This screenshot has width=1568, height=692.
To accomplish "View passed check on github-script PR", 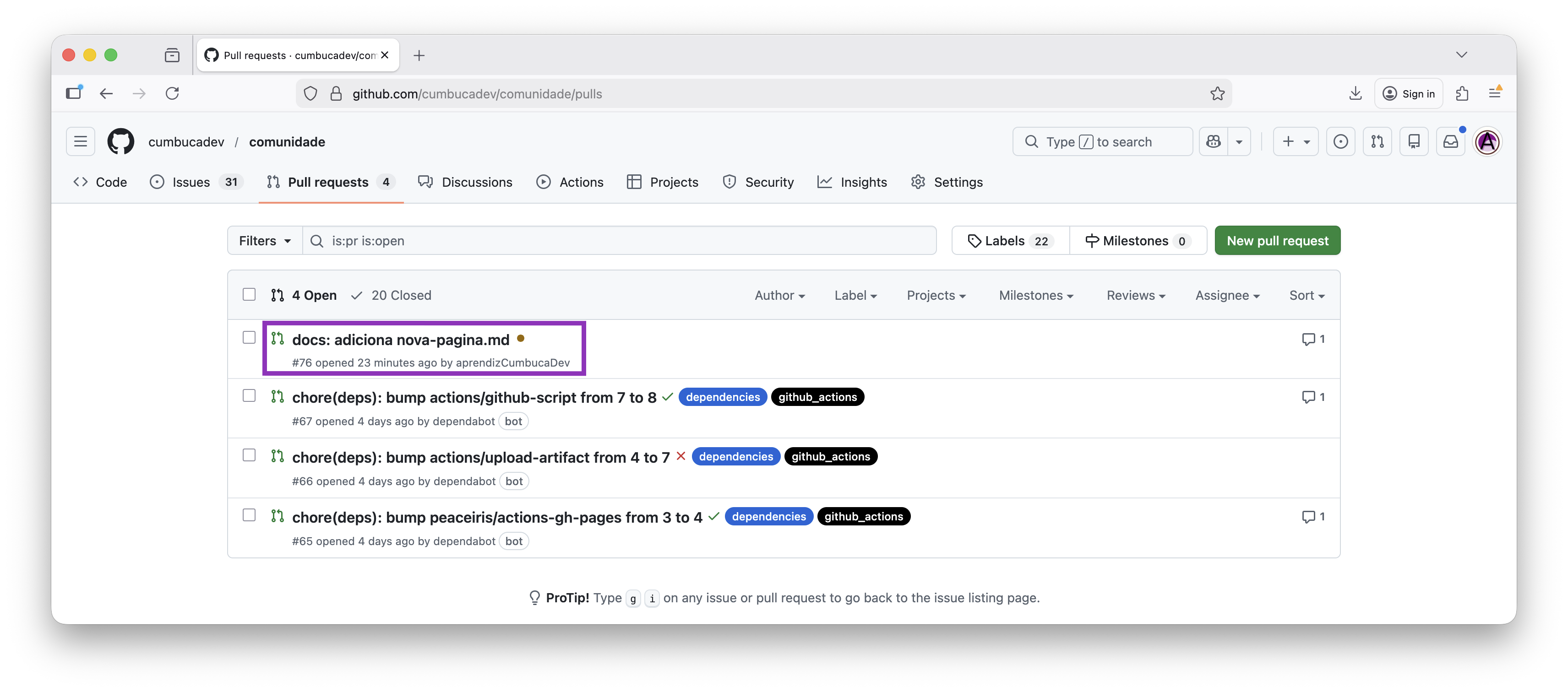I will point(668,396).
